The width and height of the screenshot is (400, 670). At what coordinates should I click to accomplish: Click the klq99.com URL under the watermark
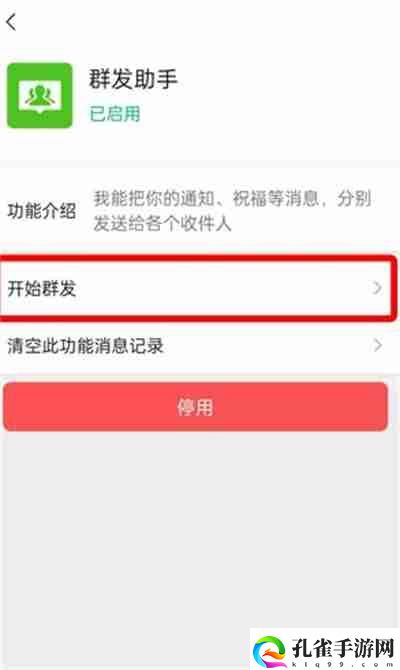tap(342, 664)
